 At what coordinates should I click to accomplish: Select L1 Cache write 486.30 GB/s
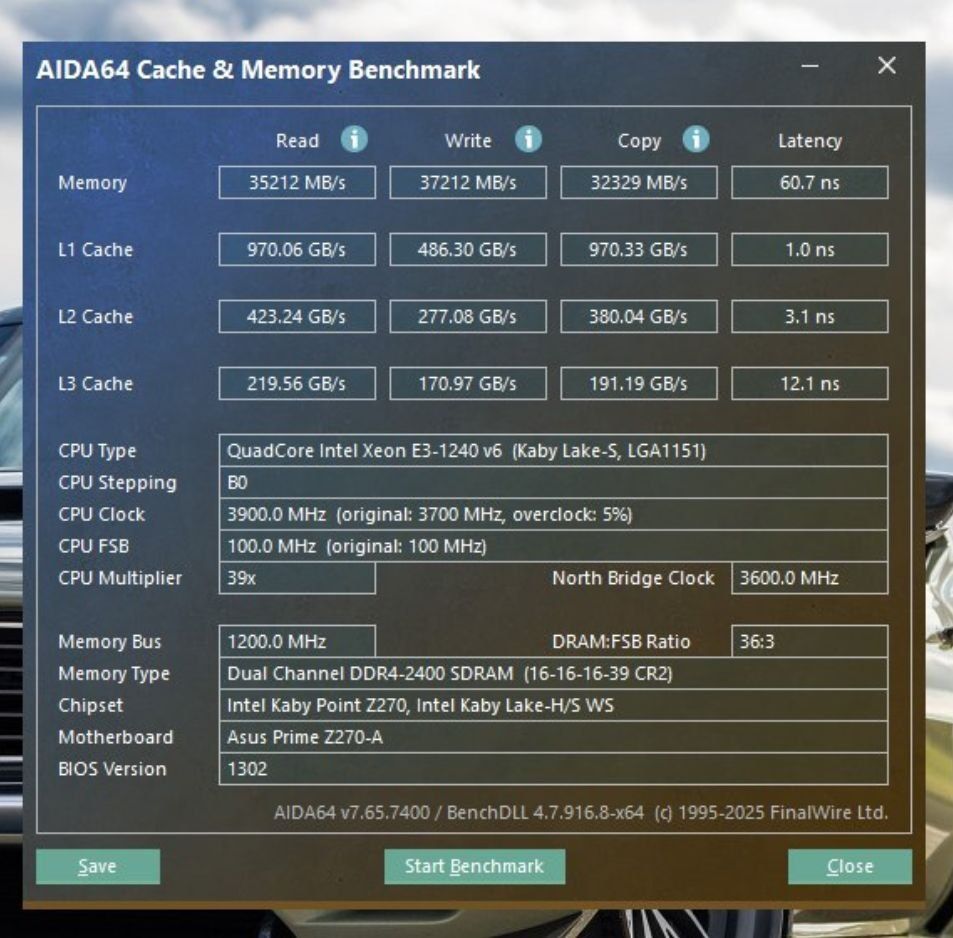[468, 249]
